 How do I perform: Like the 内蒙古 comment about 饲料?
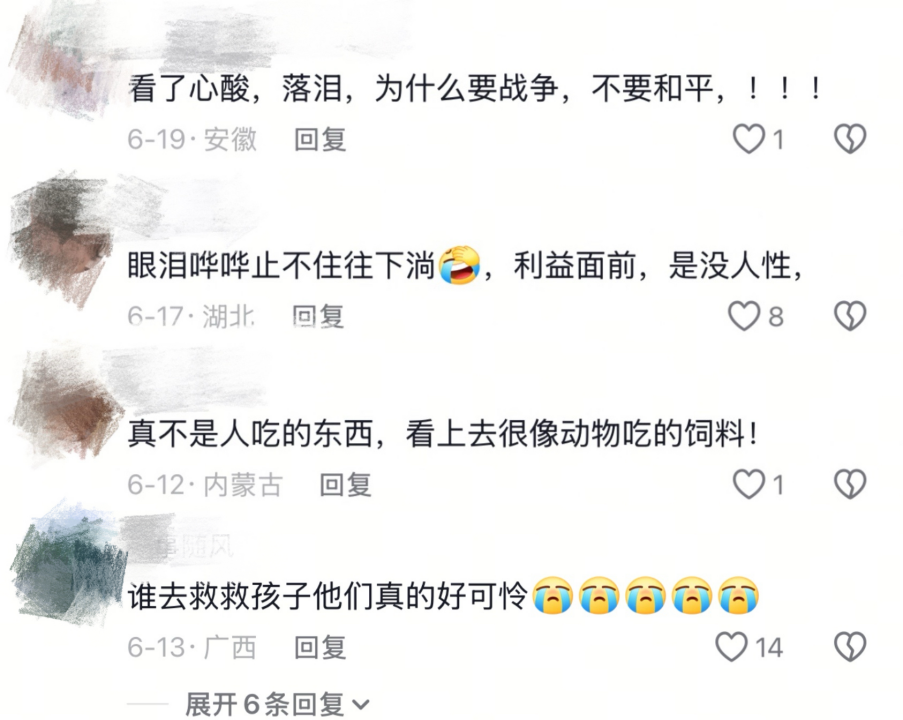749,484
